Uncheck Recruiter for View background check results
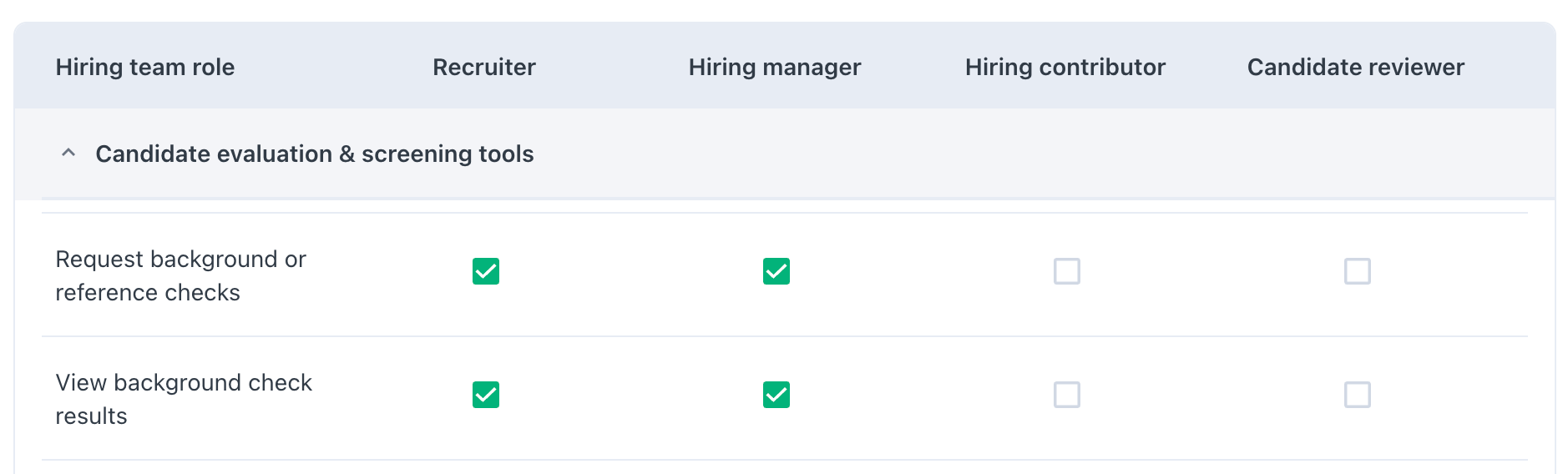 (486, 395)
